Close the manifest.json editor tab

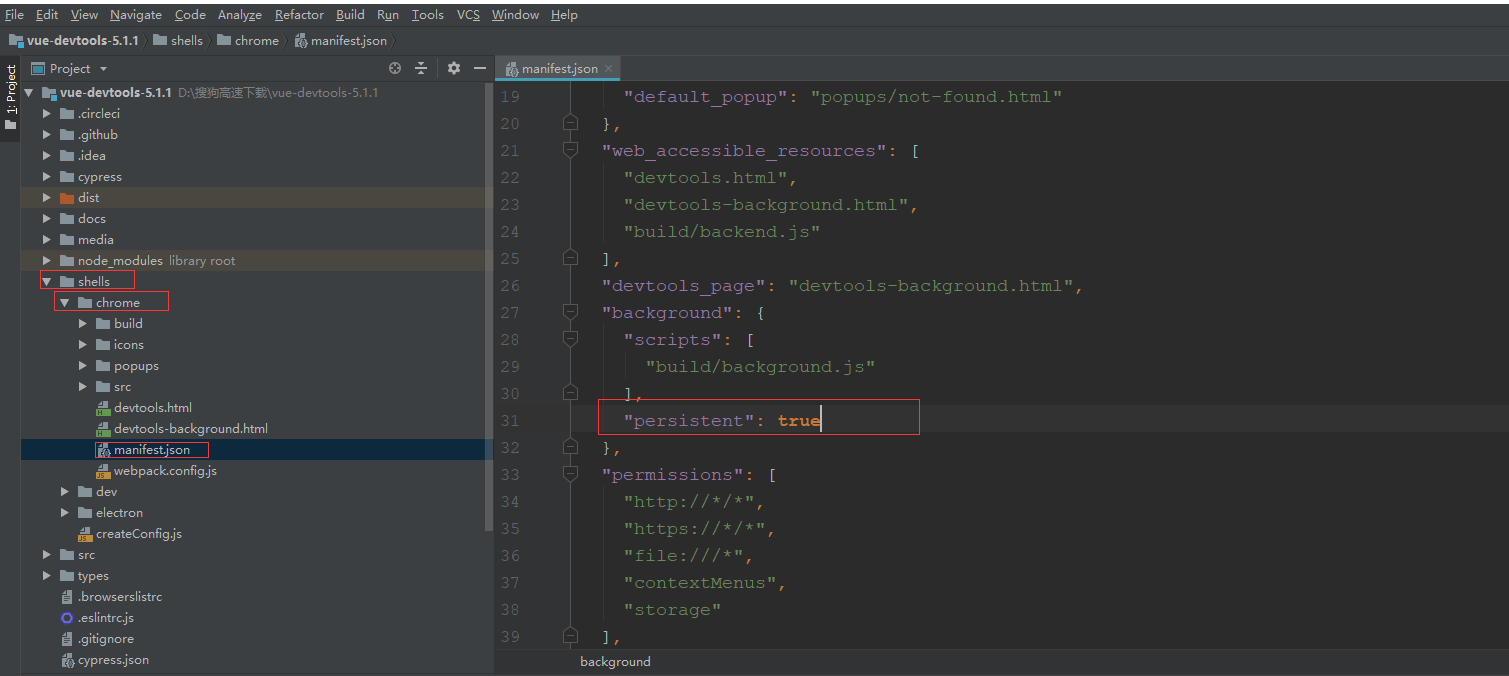[608, 69]
